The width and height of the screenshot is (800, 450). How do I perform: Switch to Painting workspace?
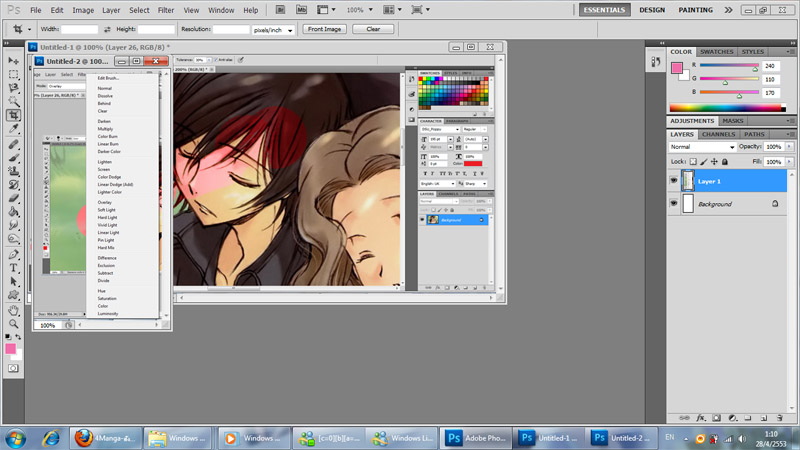click(x=695, y=10)
